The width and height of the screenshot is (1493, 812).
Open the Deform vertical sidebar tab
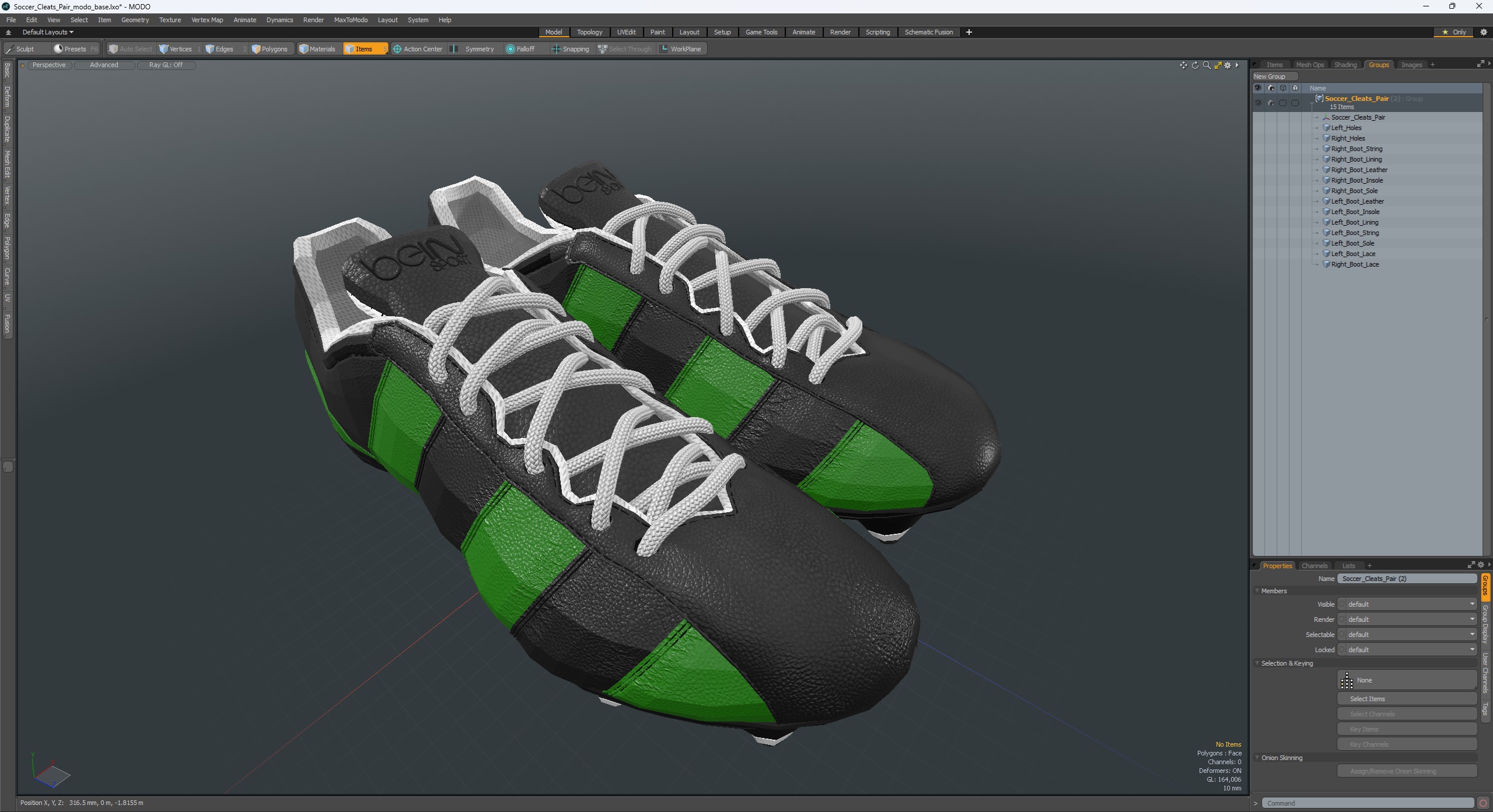(7, 97)
